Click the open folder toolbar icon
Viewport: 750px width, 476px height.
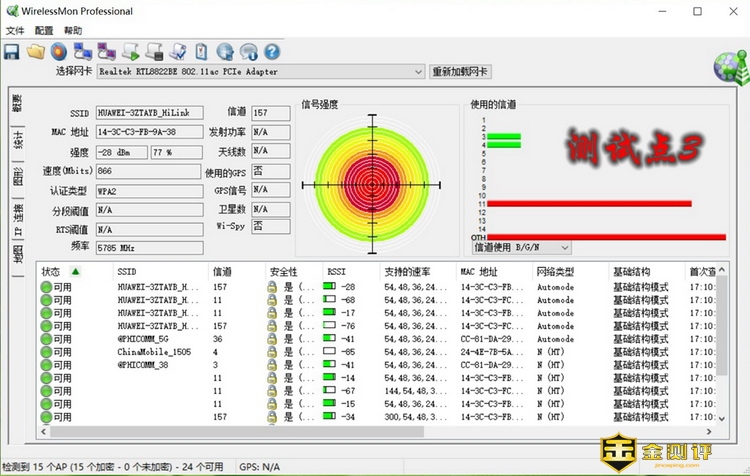[36, 51]
